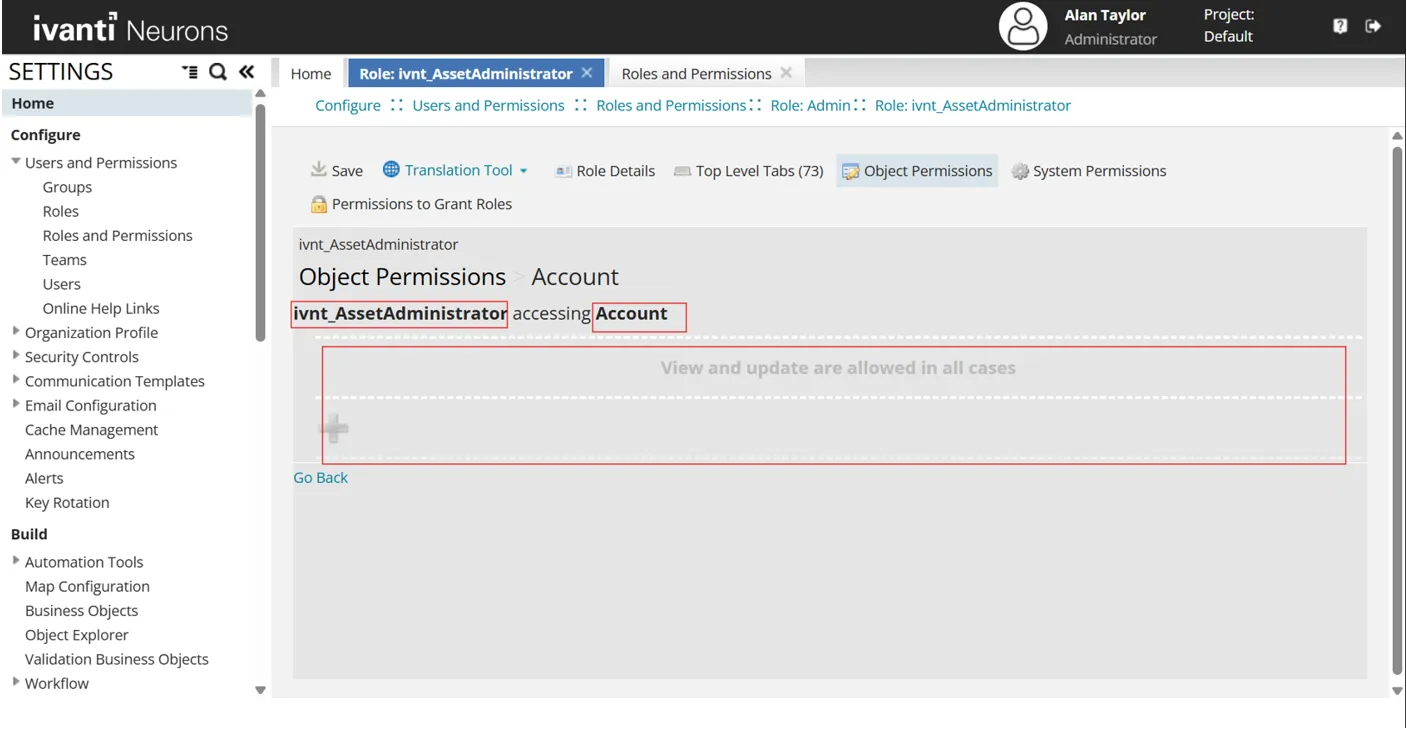Click Role: ivnt_AssetAdministrator breadcrumb link
Image resolution: width=1407 pixels, height=733 pixels.
973,105
